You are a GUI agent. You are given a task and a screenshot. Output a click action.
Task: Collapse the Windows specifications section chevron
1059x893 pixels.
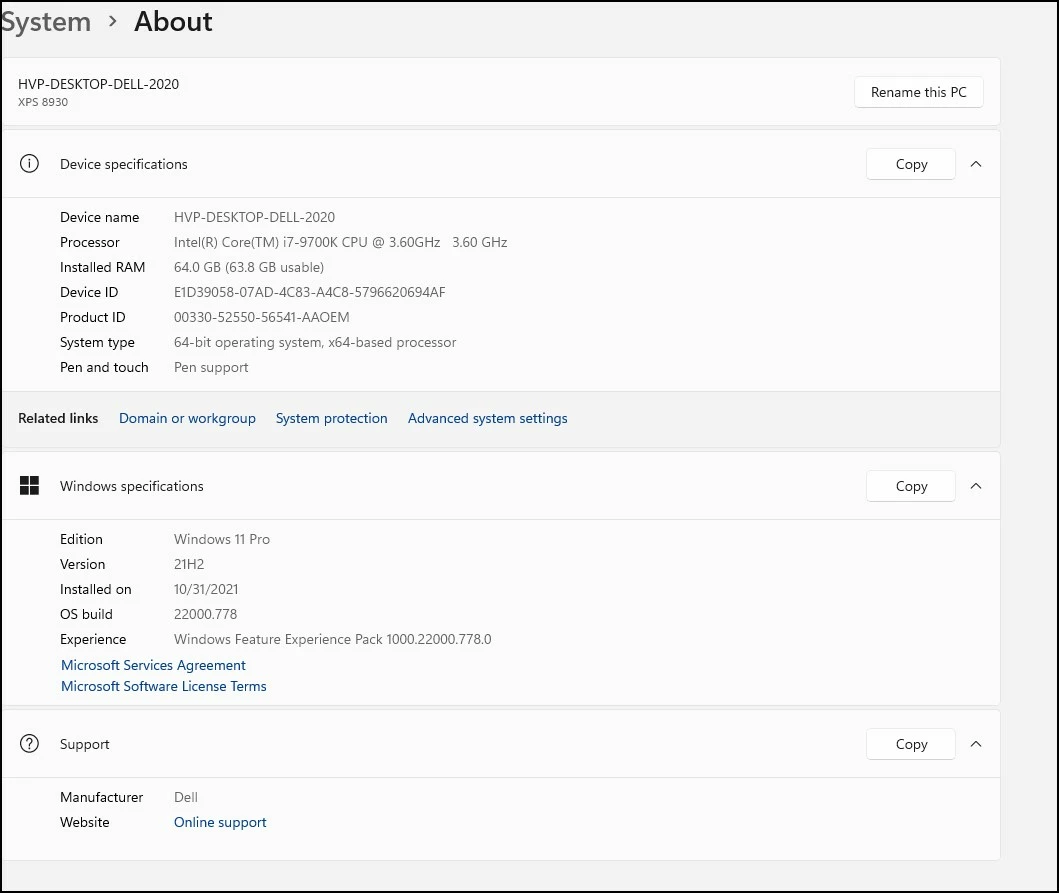tap(976, 486)
